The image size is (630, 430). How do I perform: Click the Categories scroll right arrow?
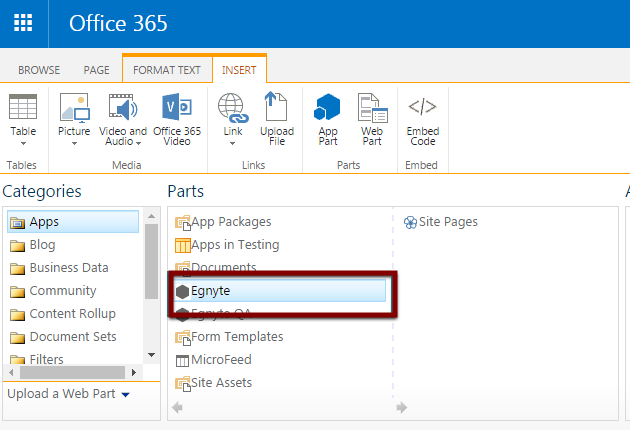[x=134, y=373]
